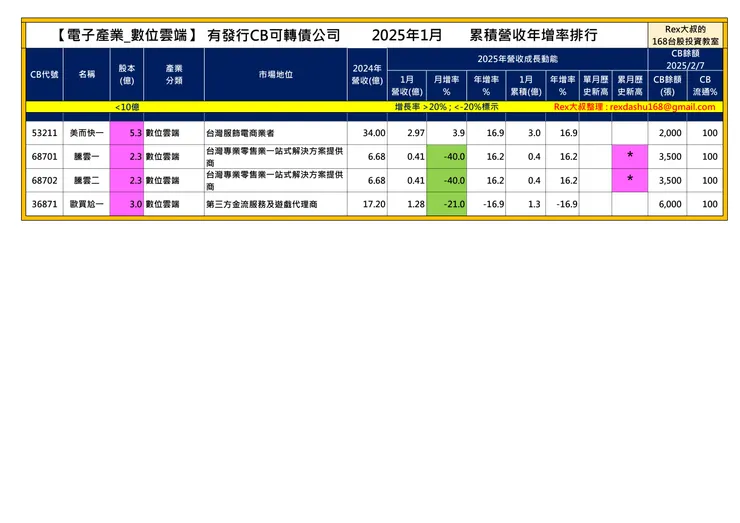
Task: Click the pink 5.3 capital cell
Action: pos(127,133)
